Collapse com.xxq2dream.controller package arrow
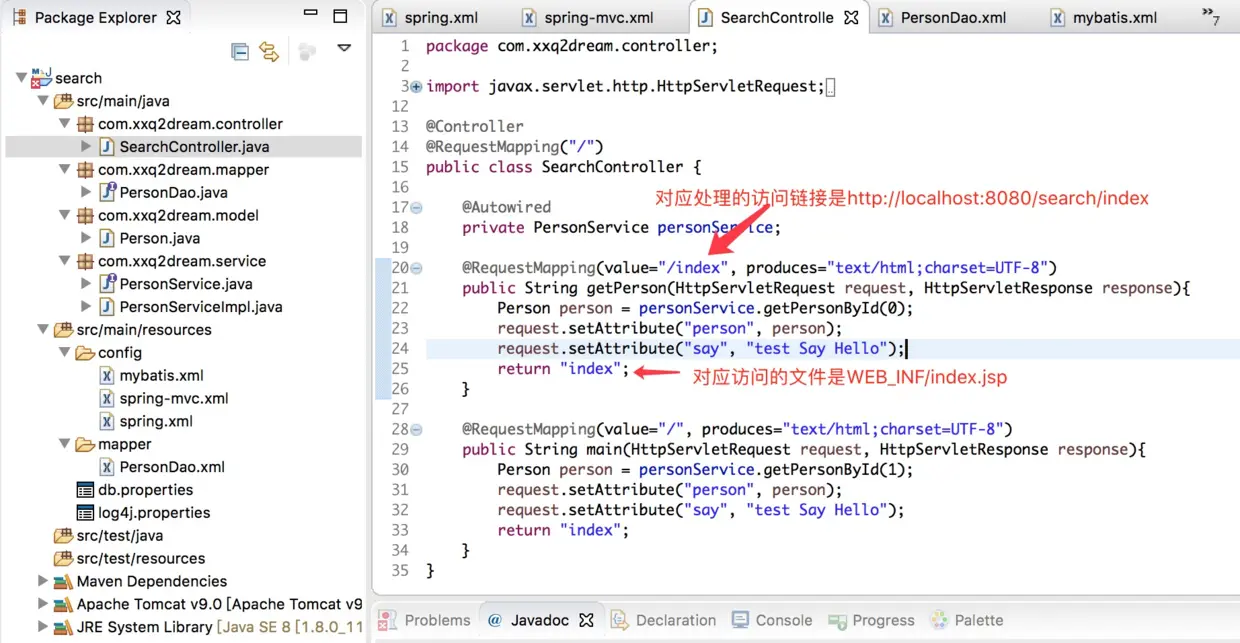The width and height of the screenshot is (1240, 643). [64, 124]
